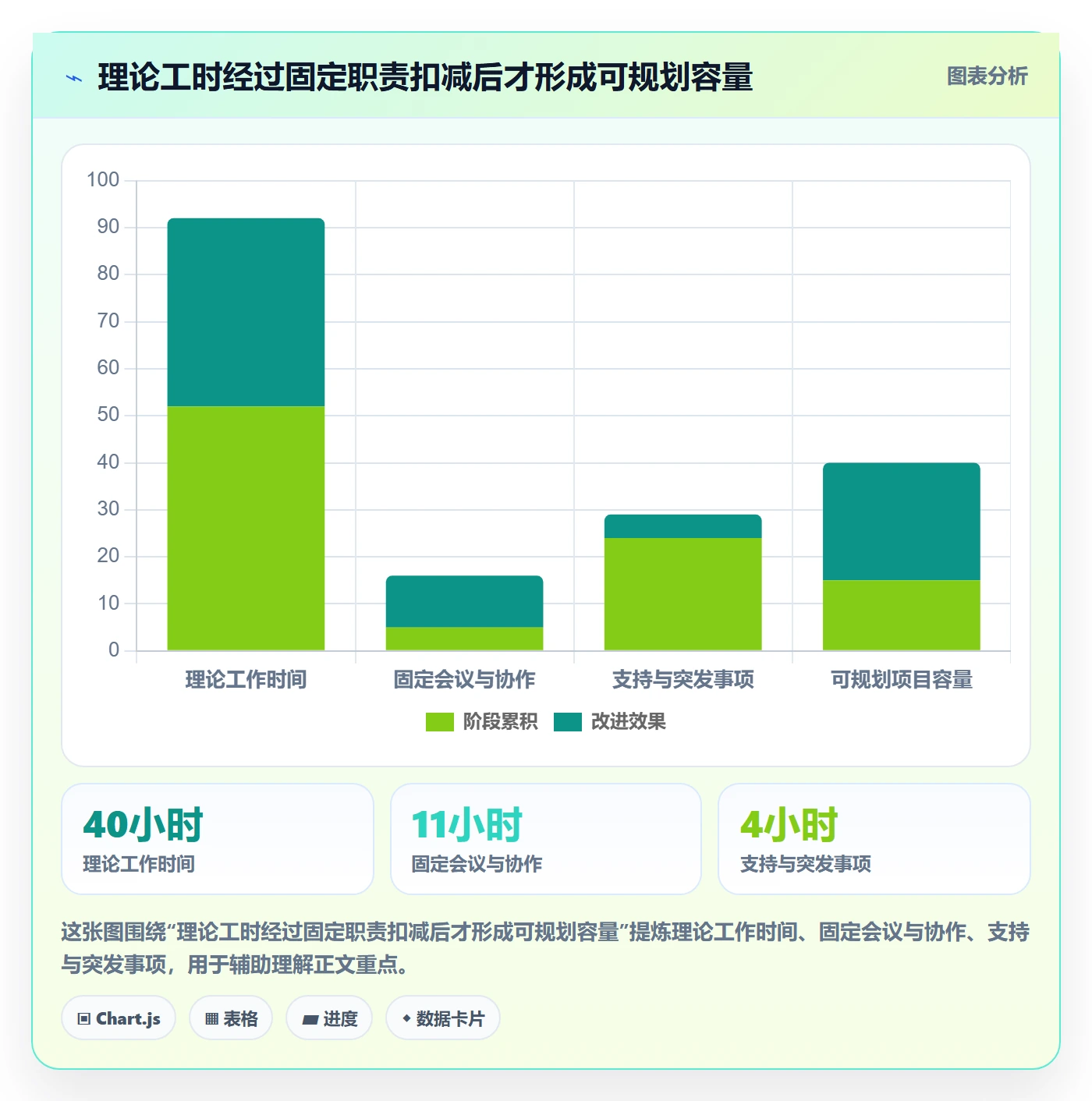This screenshot has width=1092, height=1101.
Task: Click the 图表分析 label in the header
Action: (987, 76)
